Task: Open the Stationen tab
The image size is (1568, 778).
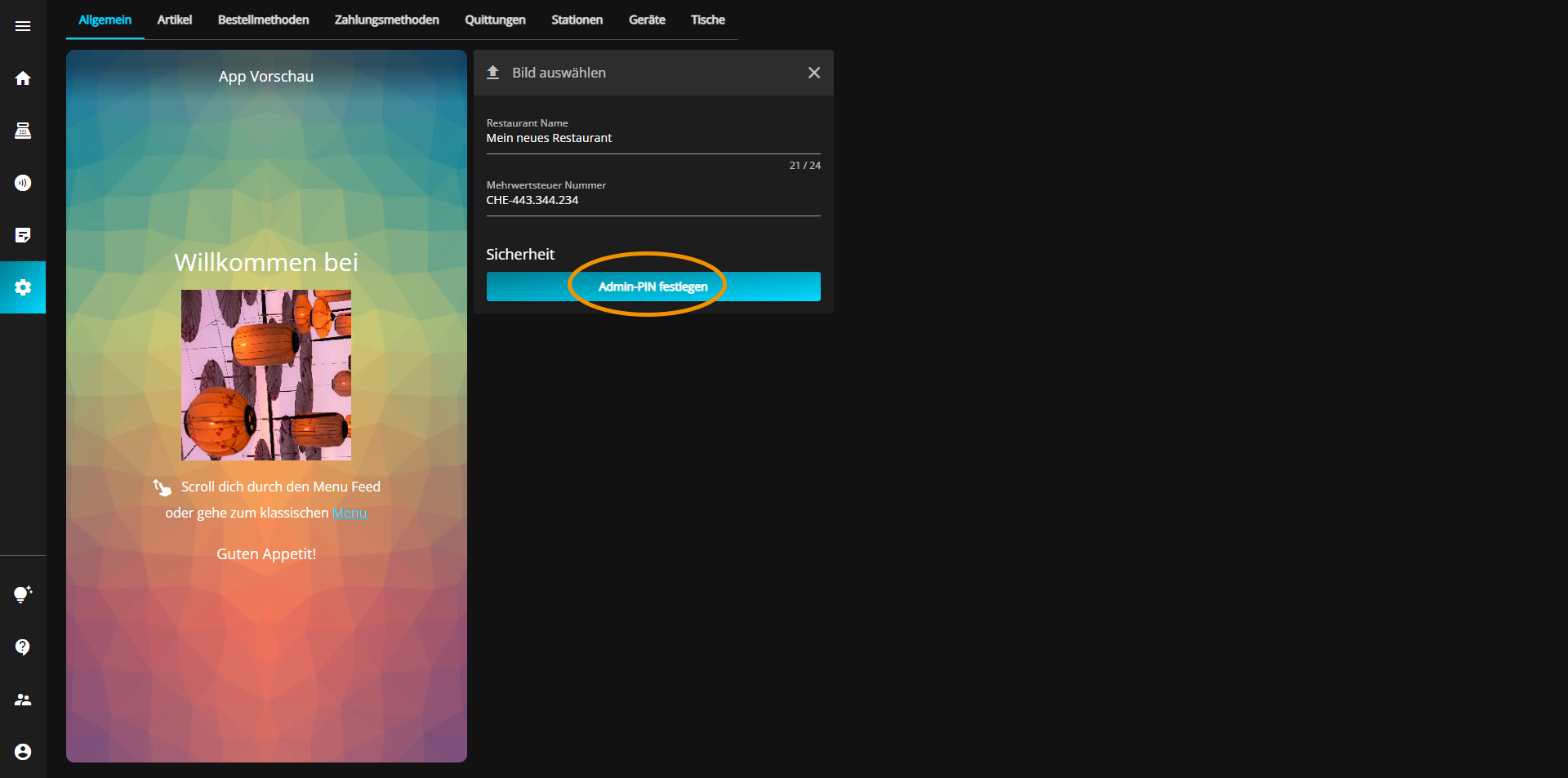Action: click(577, 20)
